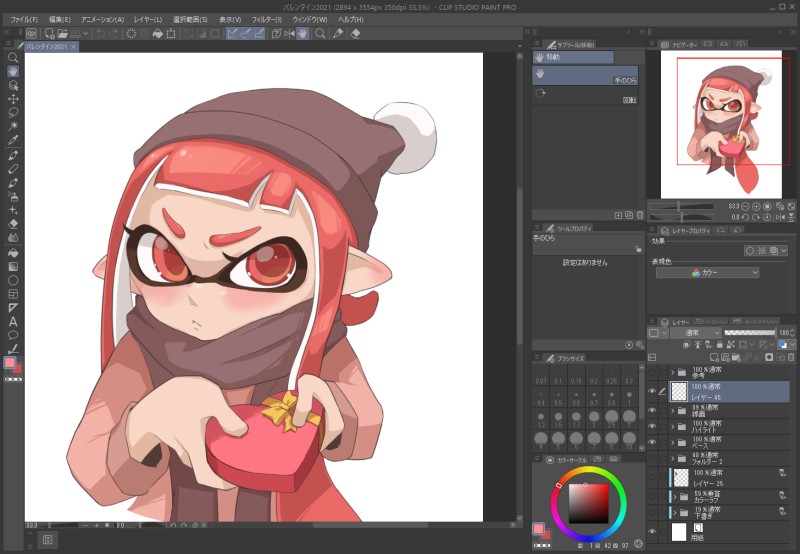Select the Pen tool in toolbox

[x=13, y=155]
